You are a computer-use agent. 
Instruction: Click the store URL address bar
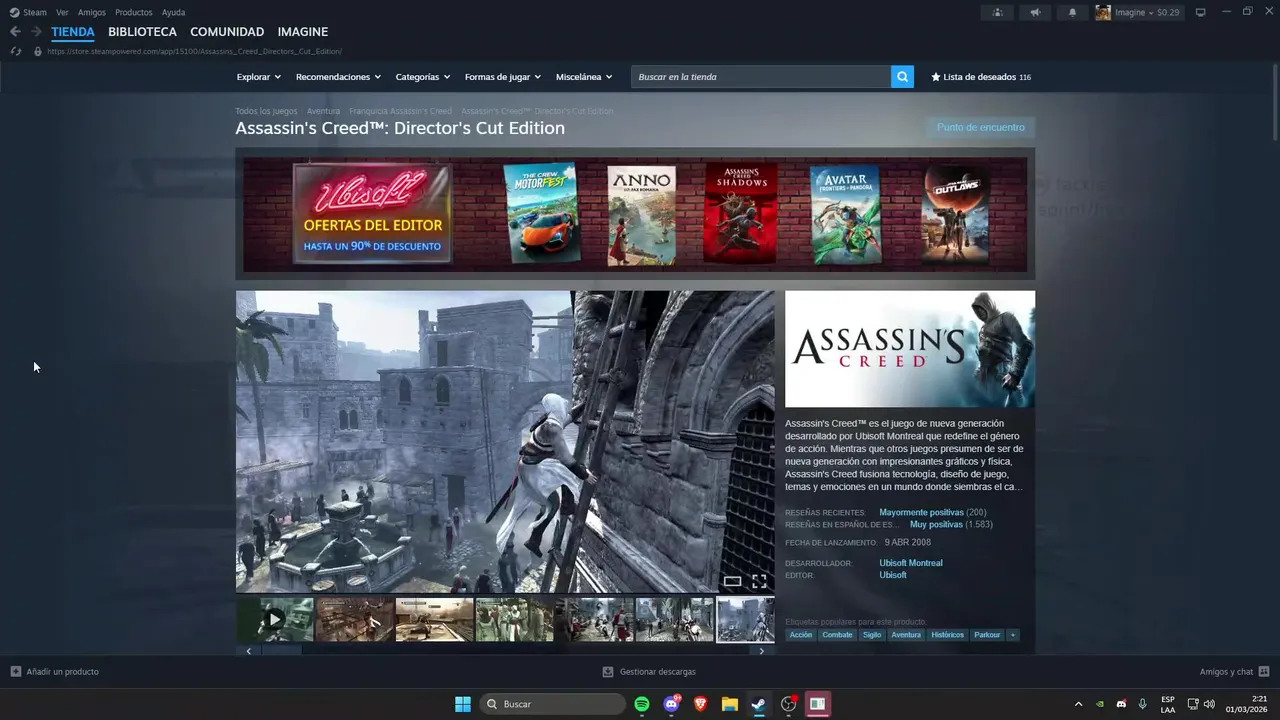(x=194, y=51)
